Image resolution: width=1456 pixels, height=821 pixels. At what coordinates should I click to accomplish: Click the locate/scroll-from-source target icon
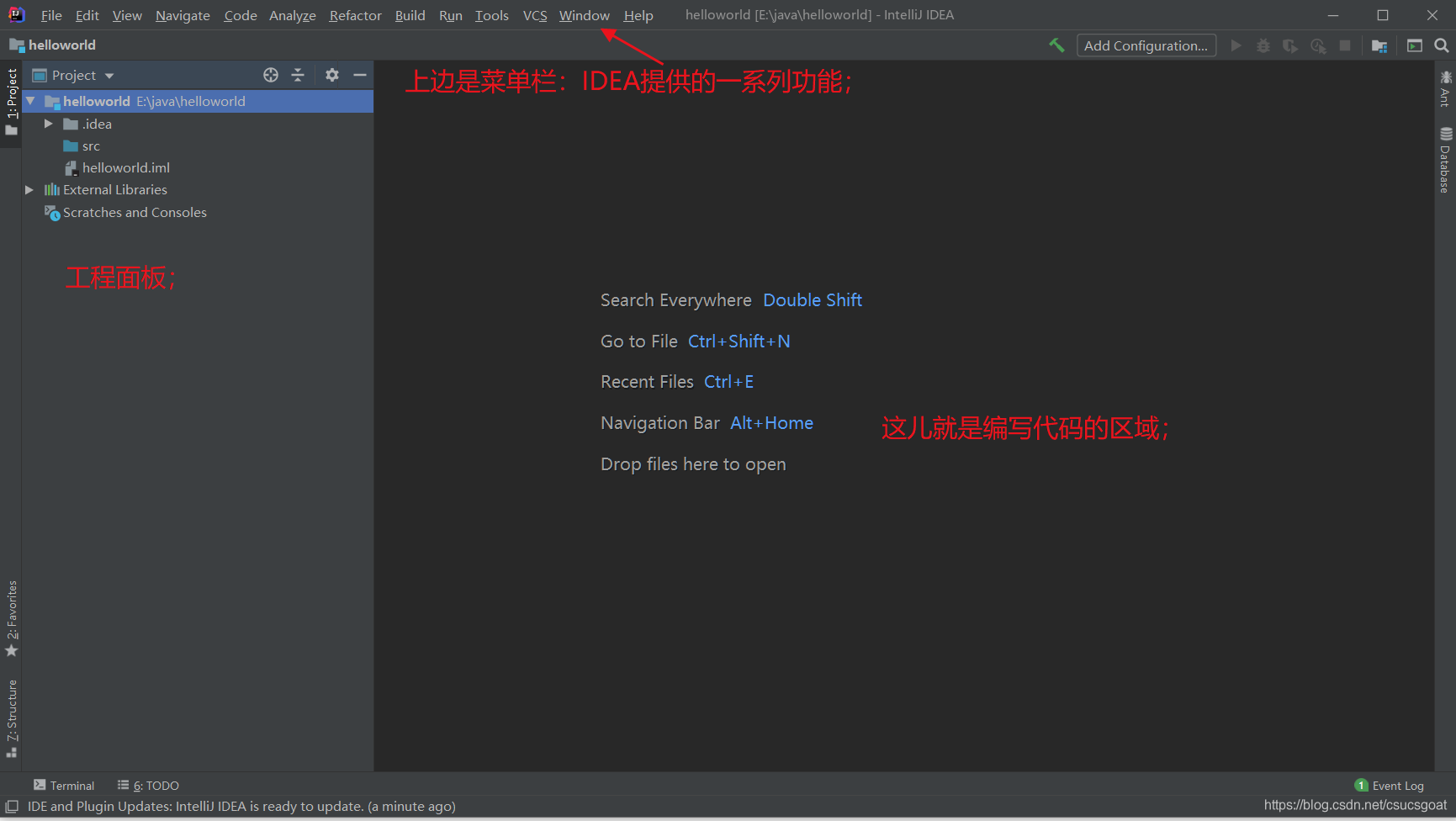271,75
